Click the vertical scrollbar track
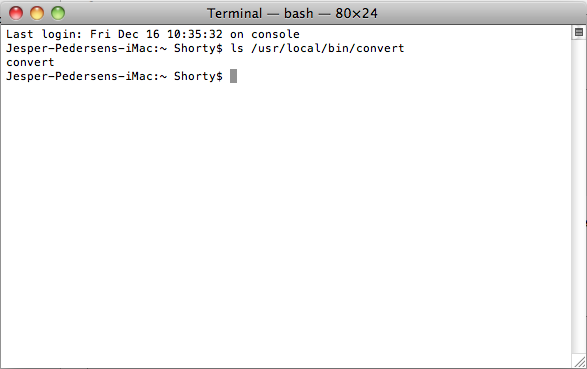Screen dimensions: 587x369 [578, 196]
